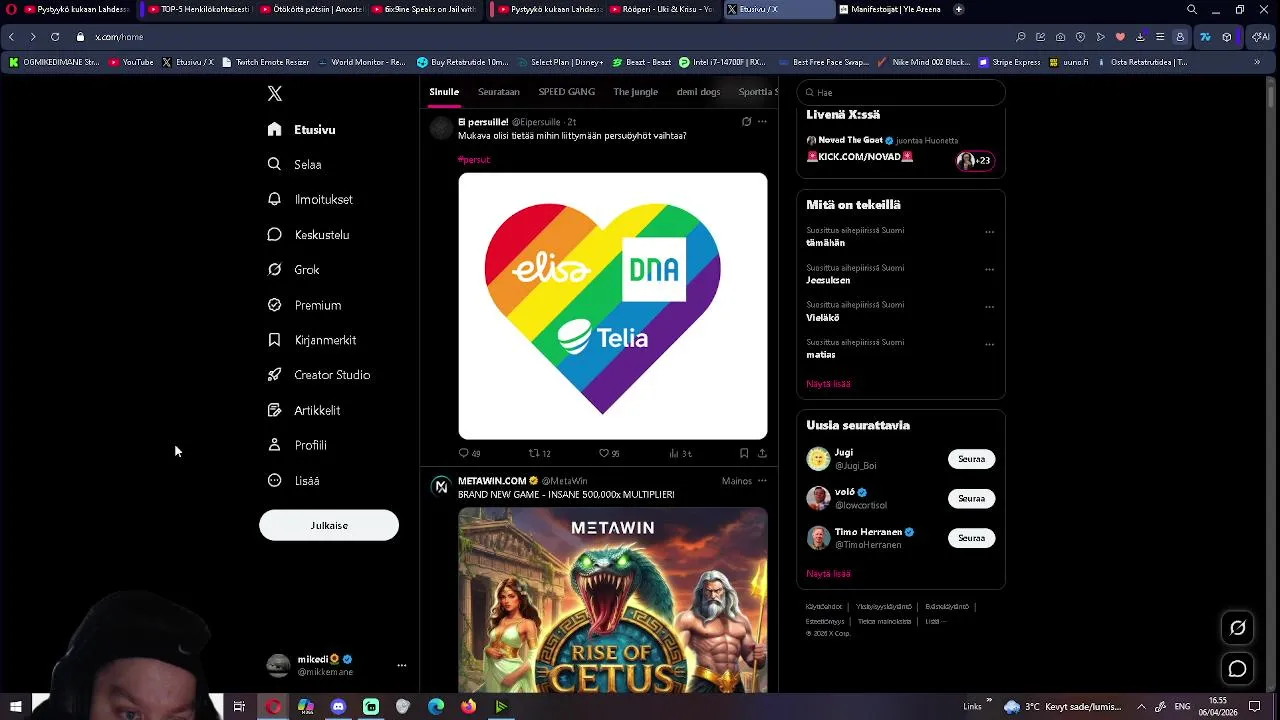This screenshot has height=720, width=1280.
Task: Open Ilmoitukset notifications
Action: 310,200
